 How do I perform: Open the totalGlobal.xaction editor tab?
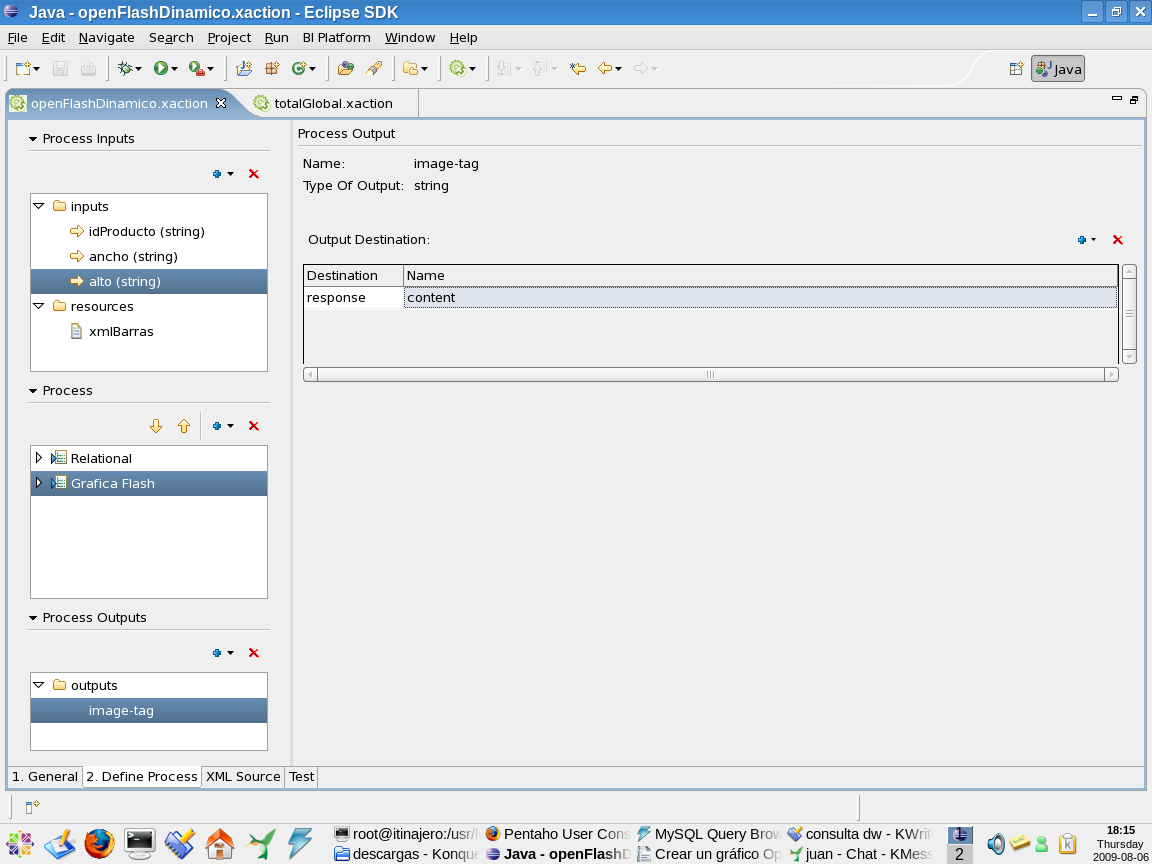[332, 103]
